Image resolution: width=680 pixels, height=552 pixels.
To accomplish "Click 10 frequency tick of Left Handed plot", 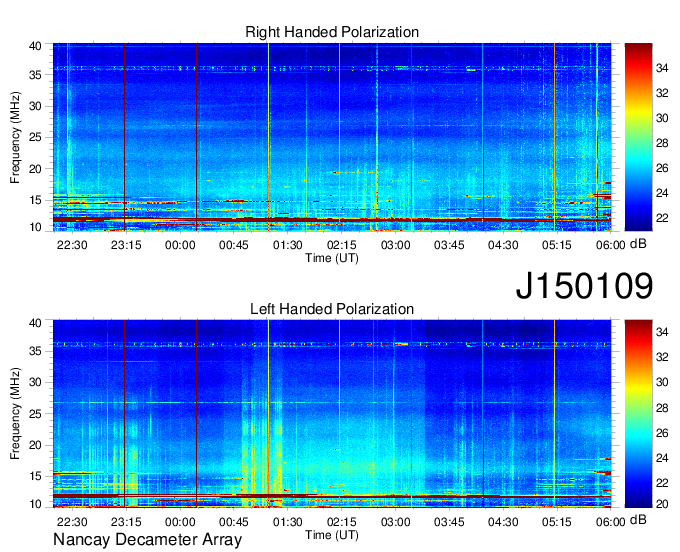I will [35, 504].
